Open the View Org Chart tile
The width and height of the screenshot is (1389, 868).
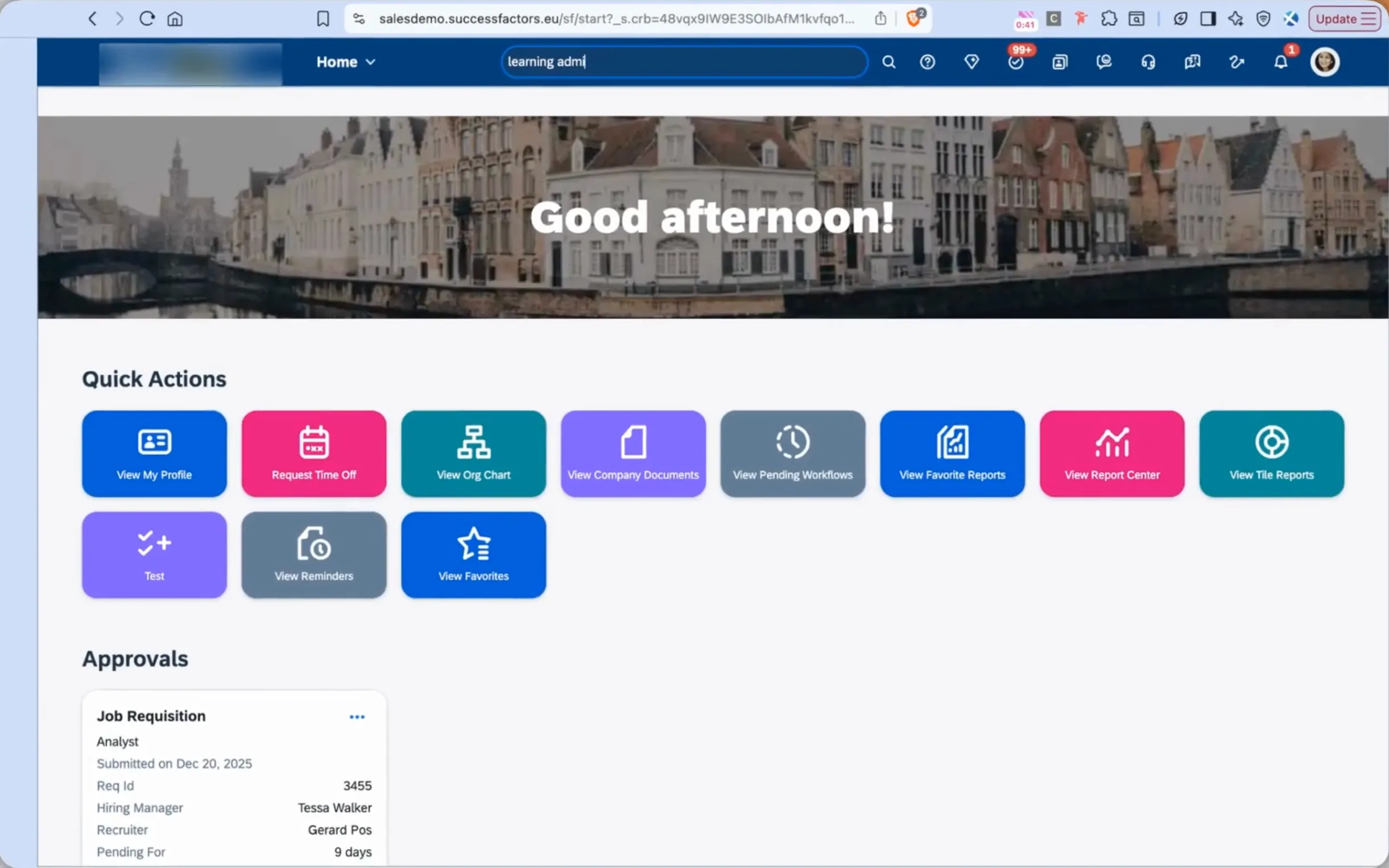473,453
